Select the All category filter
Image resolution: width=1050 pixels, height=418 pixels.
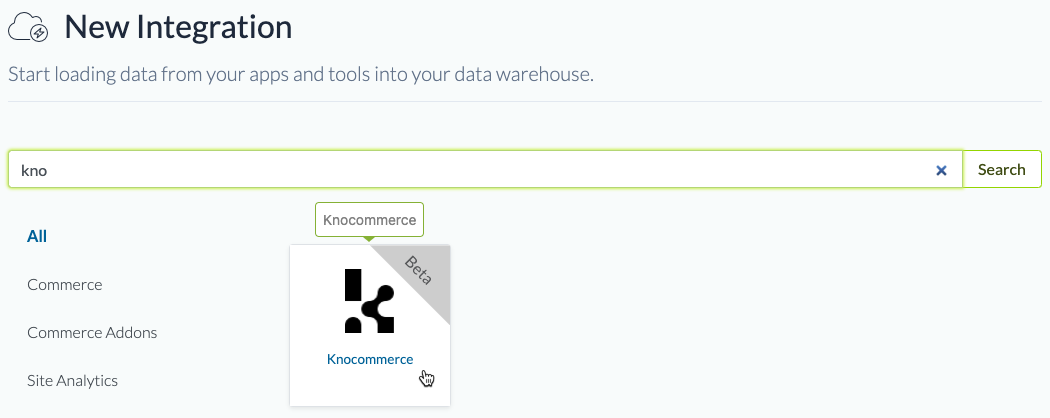click(37, 236)
